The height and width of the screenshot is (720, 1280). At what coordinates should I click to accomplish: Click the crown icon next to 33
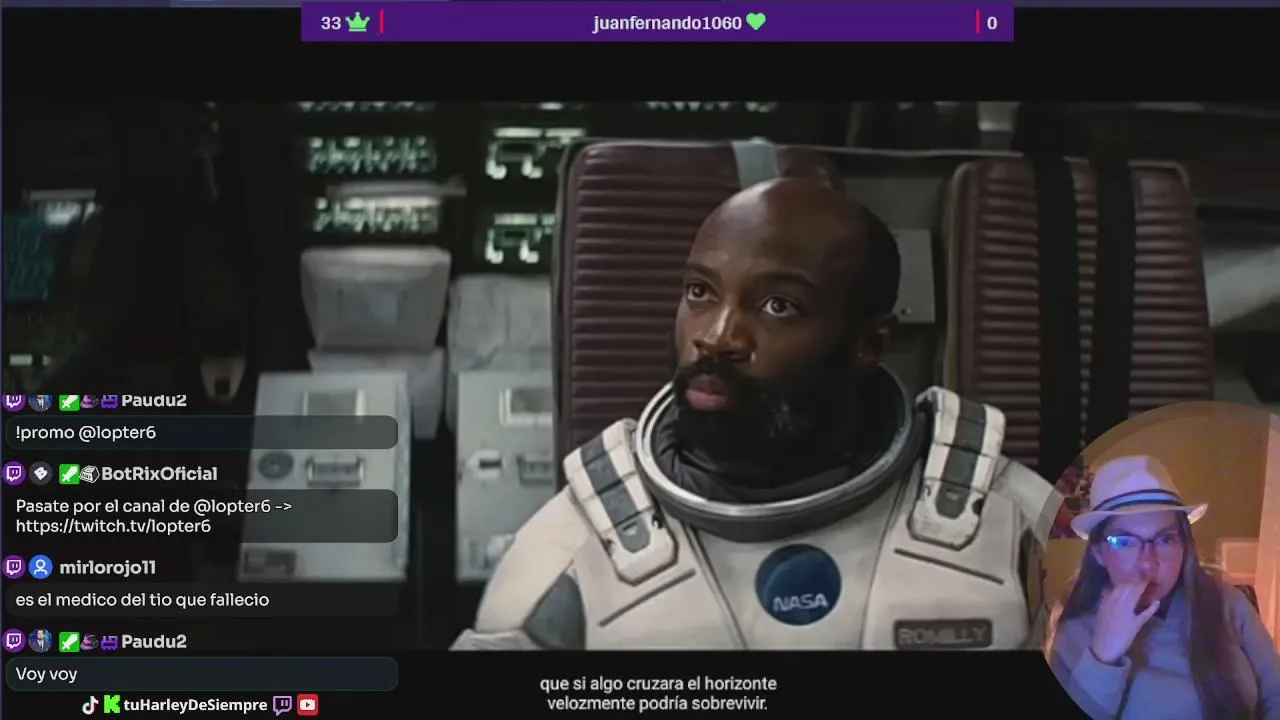pos(358,22)
